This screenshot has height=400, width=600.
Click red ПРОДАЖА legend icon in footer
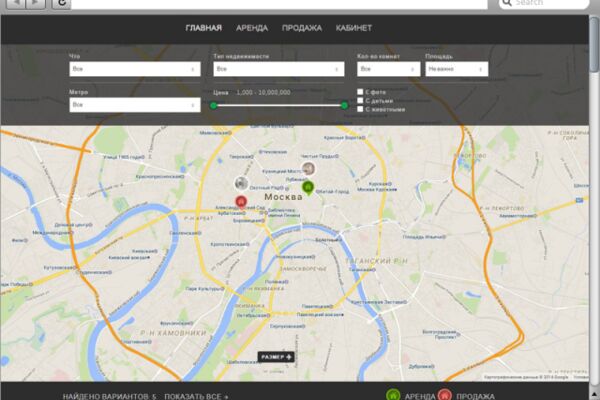[x=445, y=395]
